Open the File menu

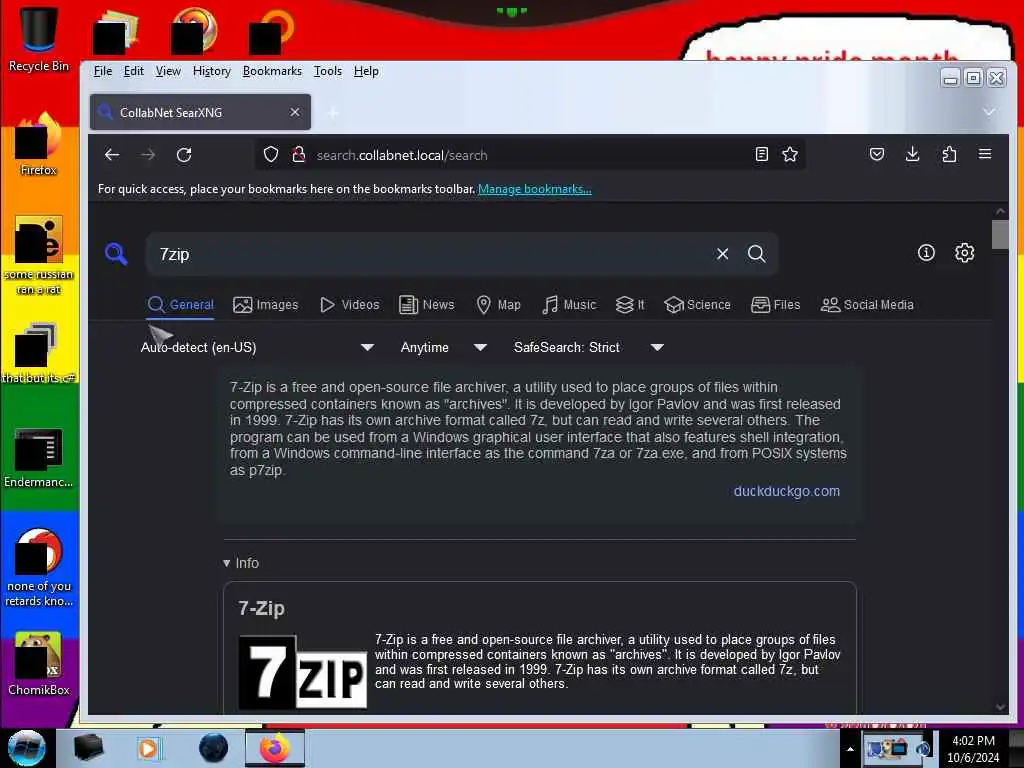(x=103, y=71)
